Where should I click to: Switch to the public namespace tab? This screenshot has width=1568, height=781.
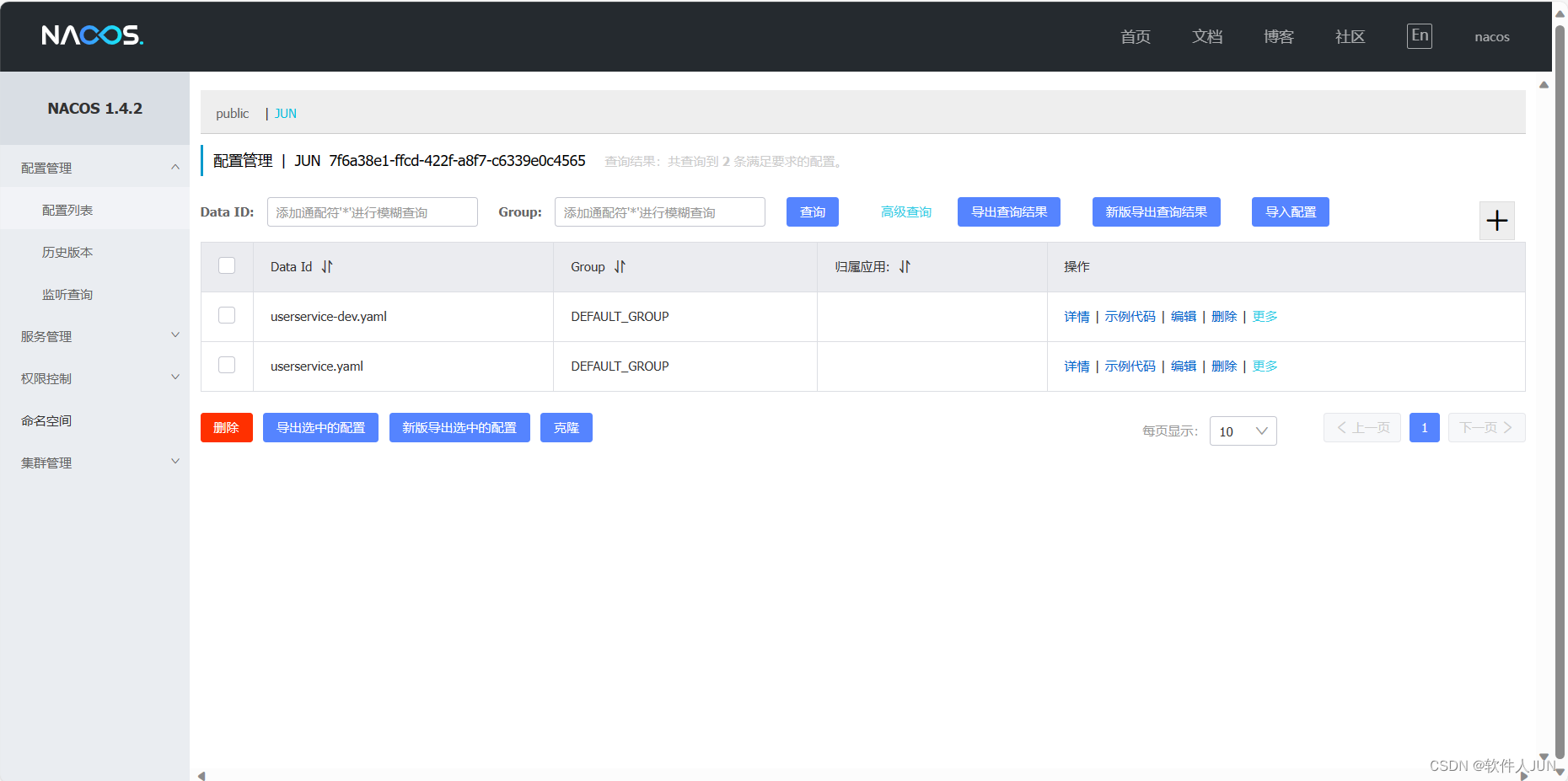pyautogui.click(x=232, y=113)
